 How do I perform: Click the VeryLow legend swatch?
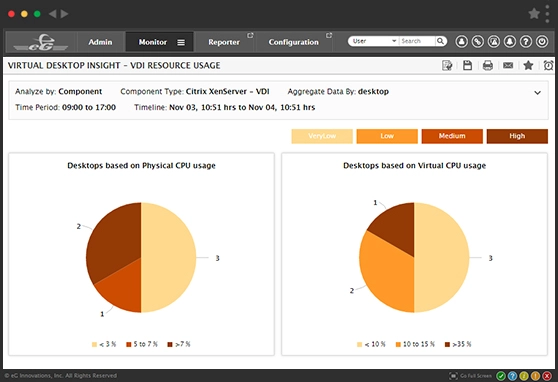point(322,136)
